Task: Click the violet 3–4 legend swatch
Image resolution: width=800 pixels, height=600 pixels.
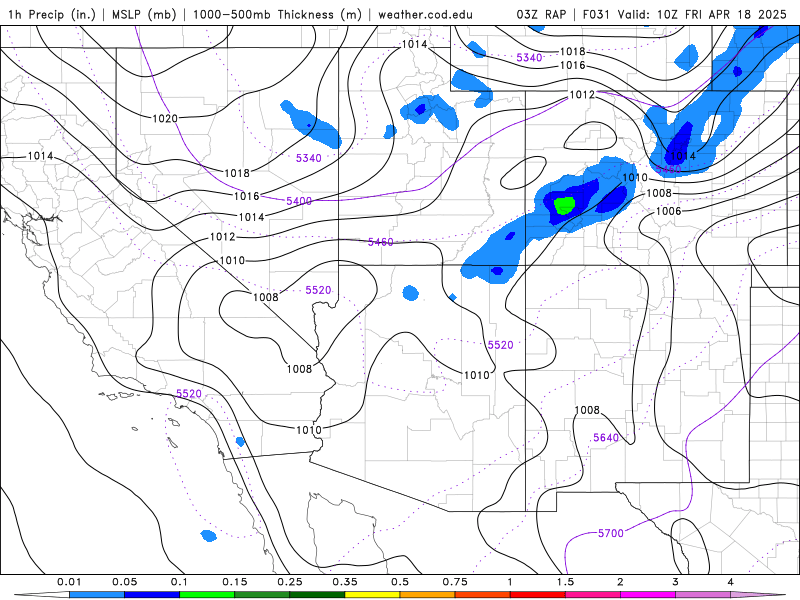Action: (703, 594)
